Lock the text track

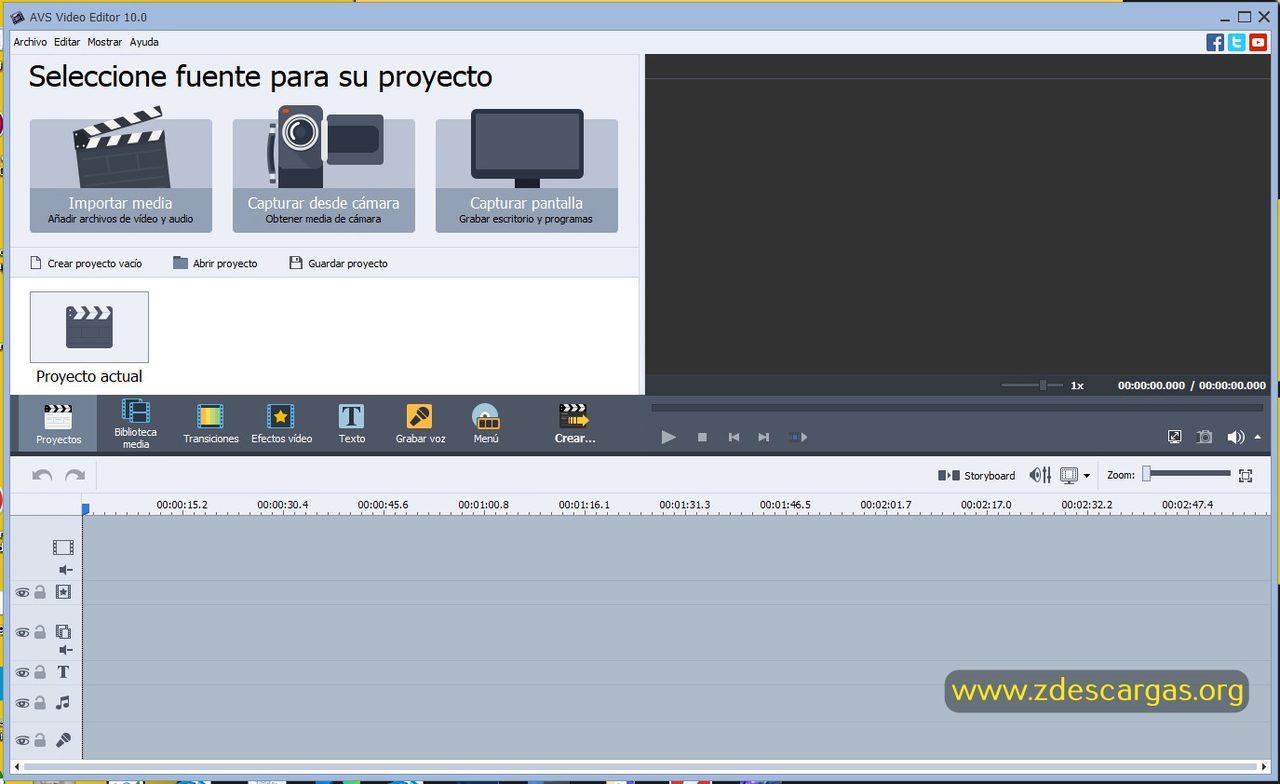(40, 672)
